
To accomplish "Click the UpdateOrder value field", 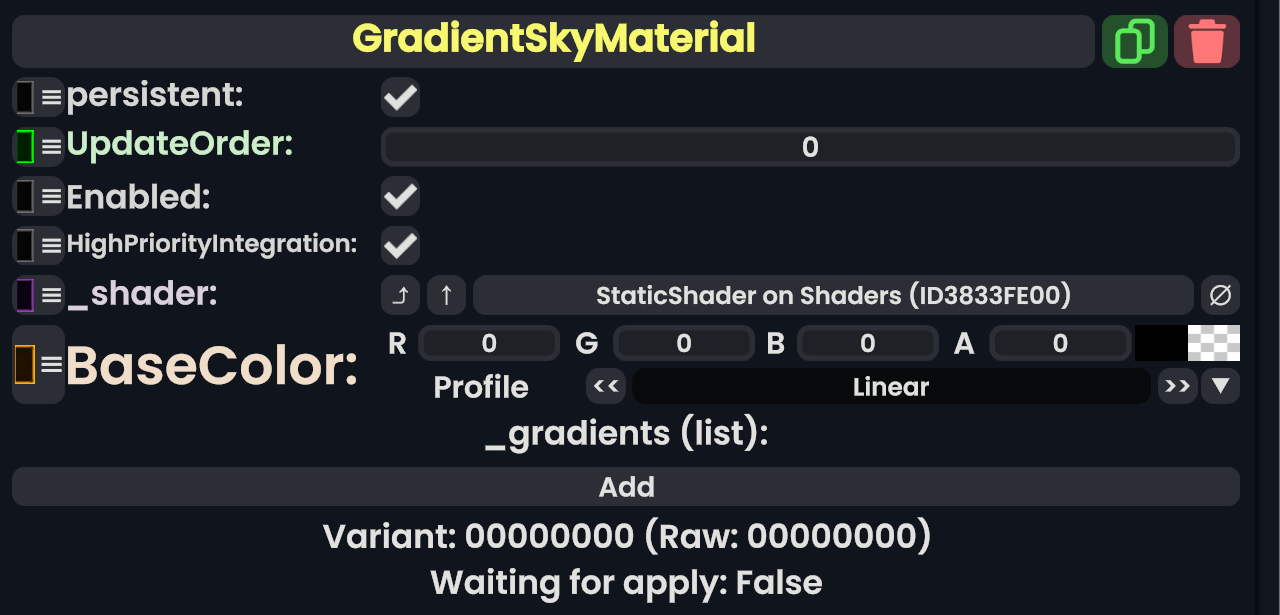I will pos(810,147).
